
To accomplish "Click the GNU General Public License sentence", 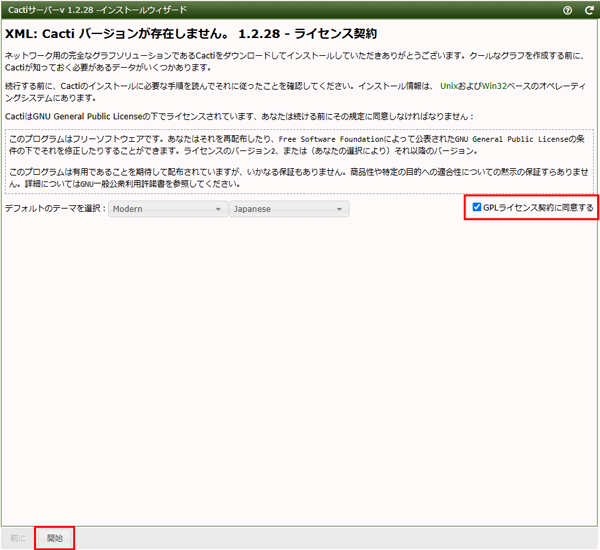I will click(239, 116).
